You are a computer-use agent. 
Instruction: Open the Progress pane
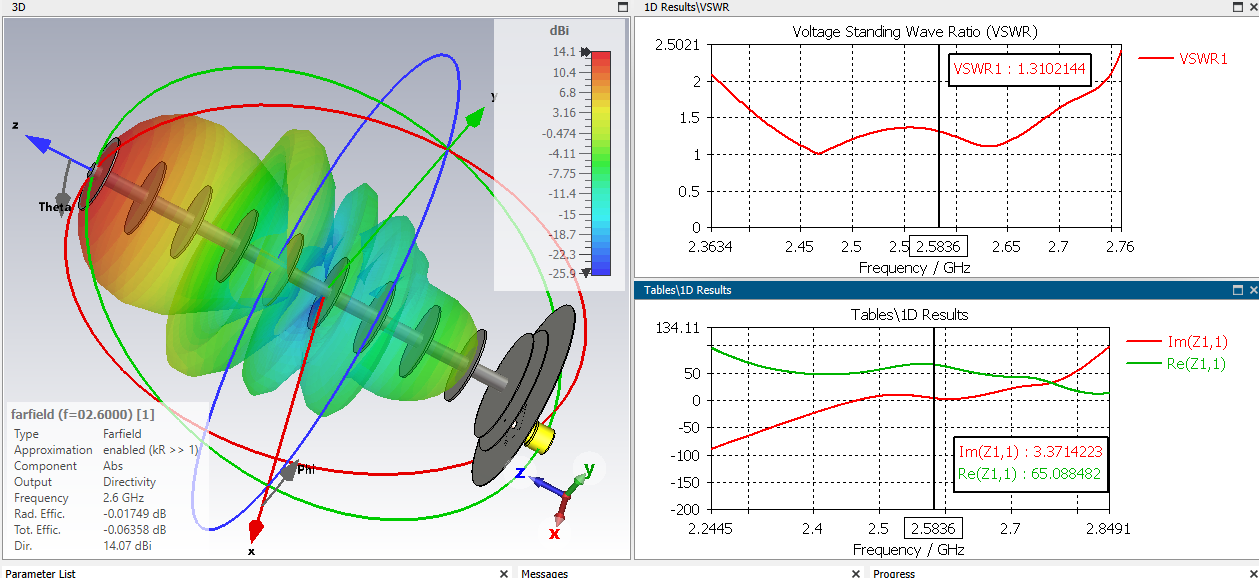click(894, 573)
